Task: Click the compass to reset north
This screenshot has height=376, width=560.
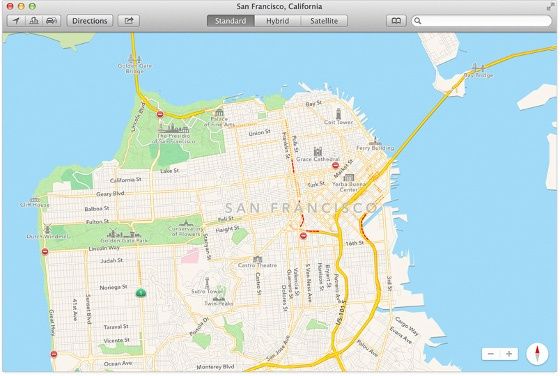Action: [537, 354]
